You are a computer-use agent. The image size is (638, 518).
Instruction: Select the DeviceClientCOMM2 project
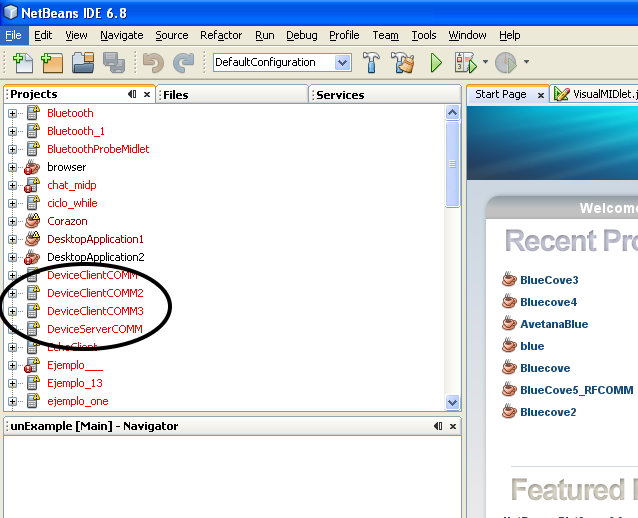pos(95,293)
